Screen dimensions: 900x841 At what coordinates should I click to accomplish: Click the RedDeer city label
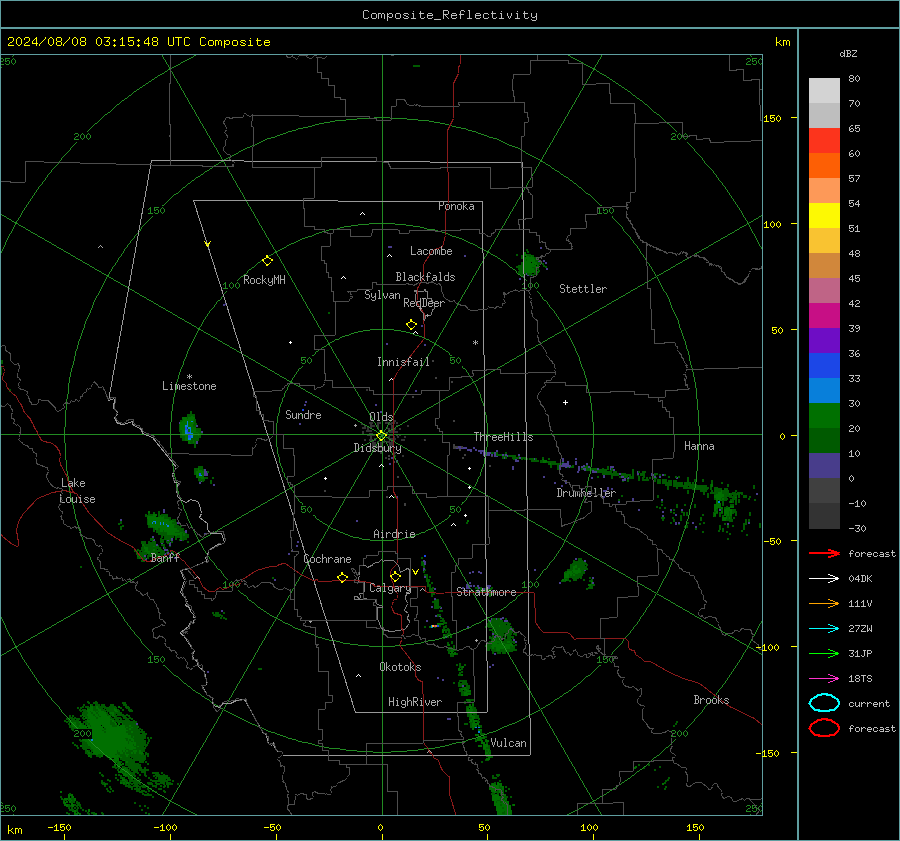pos(424,303)
